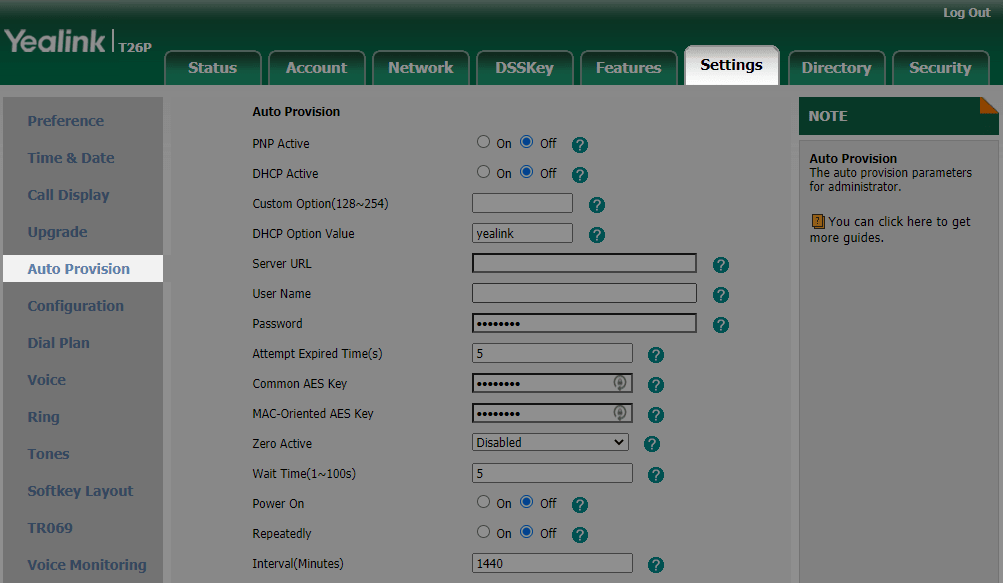Switch to the Features tab

point(629,68)
